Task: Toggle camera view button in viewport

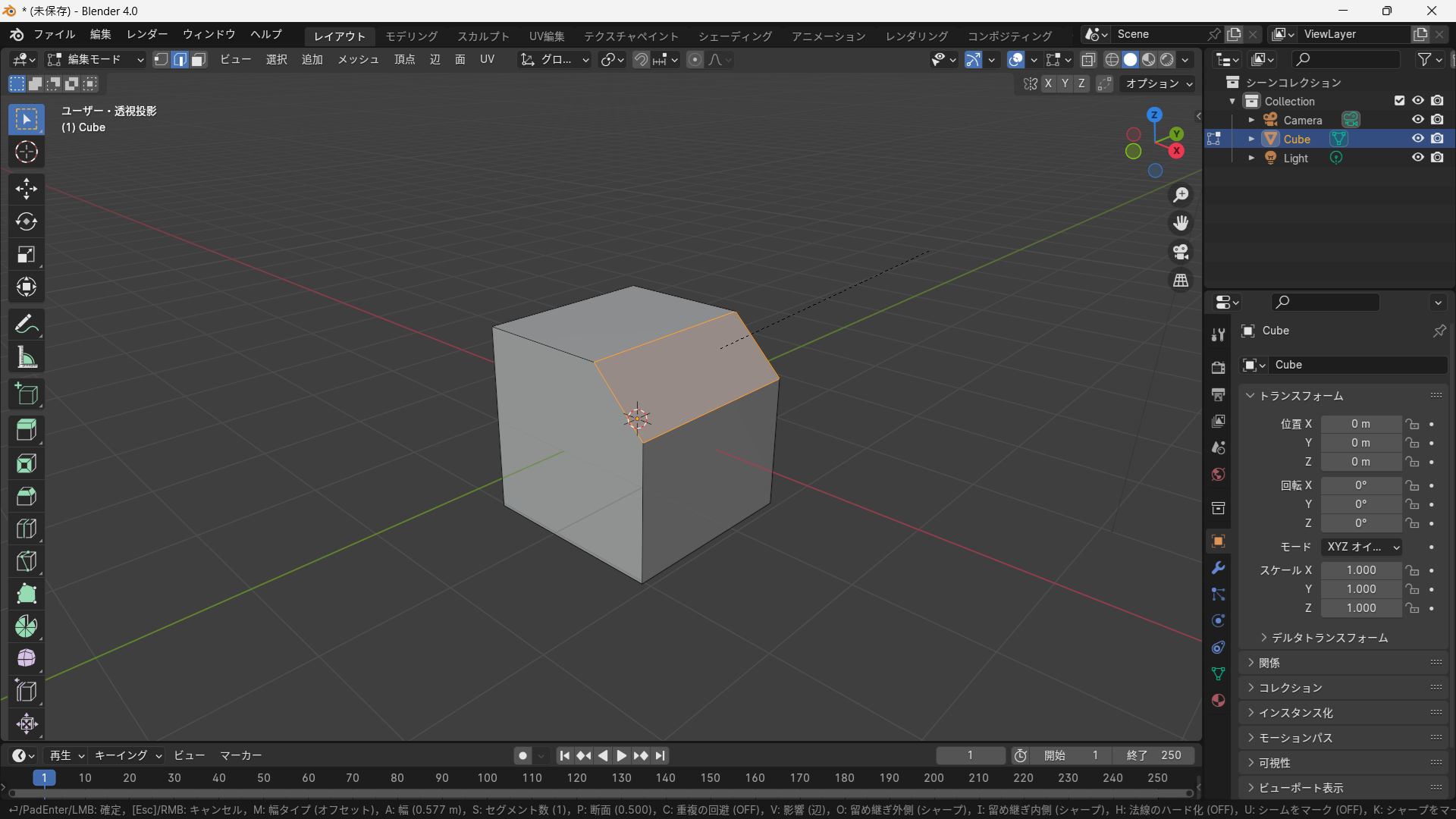Action: pyautogui.click(x=1181, y=252)
